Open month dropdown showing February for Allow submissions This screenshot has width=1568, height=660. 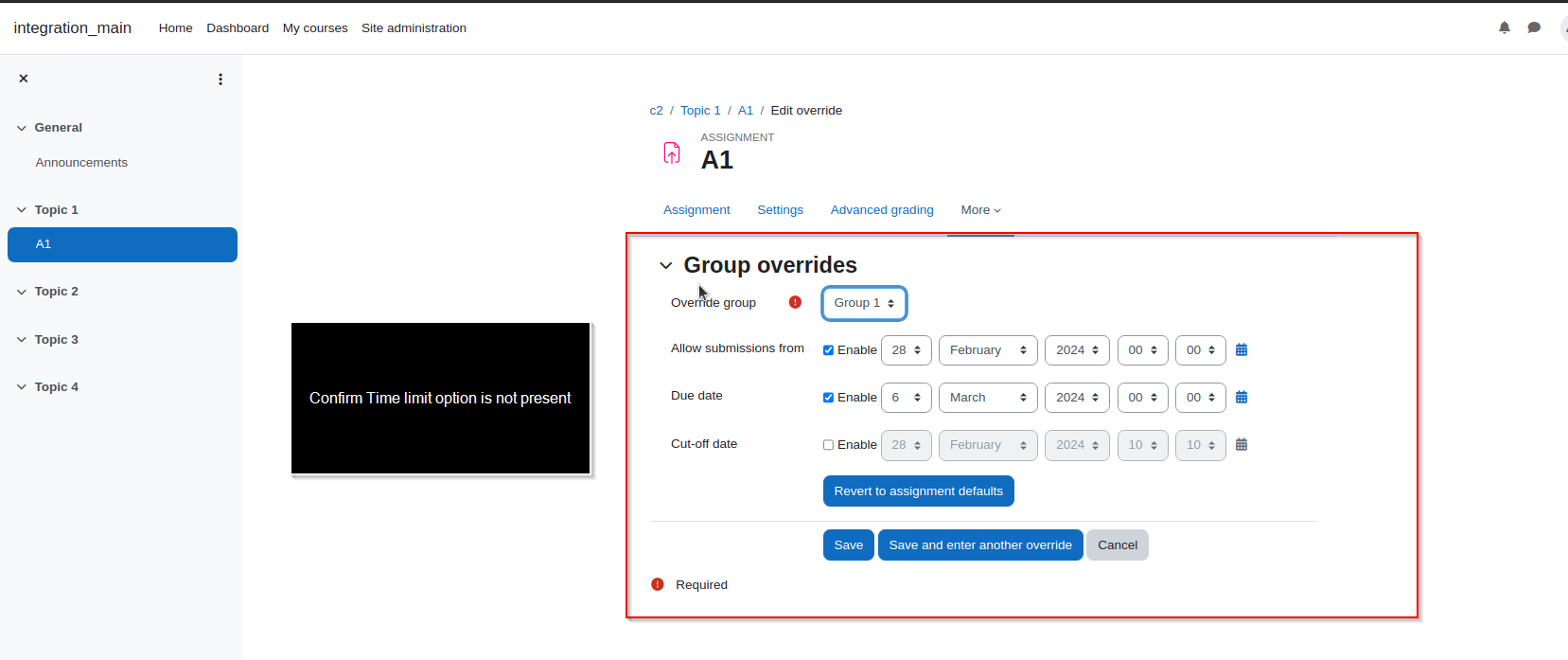[x=988, y=350]
